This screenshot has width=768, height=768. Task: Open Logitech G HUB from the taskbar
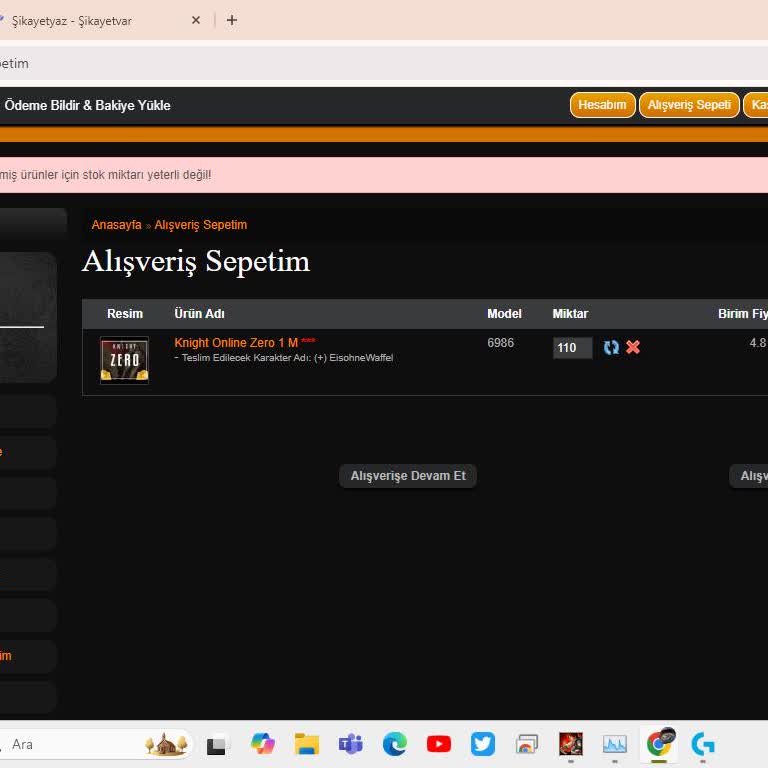point(703,744)
